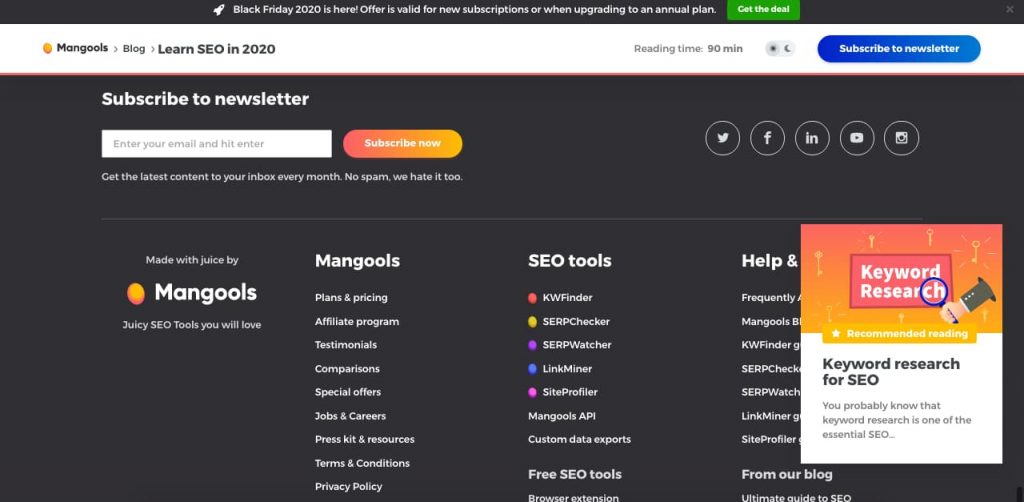Click the rocket icon in banner
The height and width of the screenshot is (502, 1024).
[219, 10]
